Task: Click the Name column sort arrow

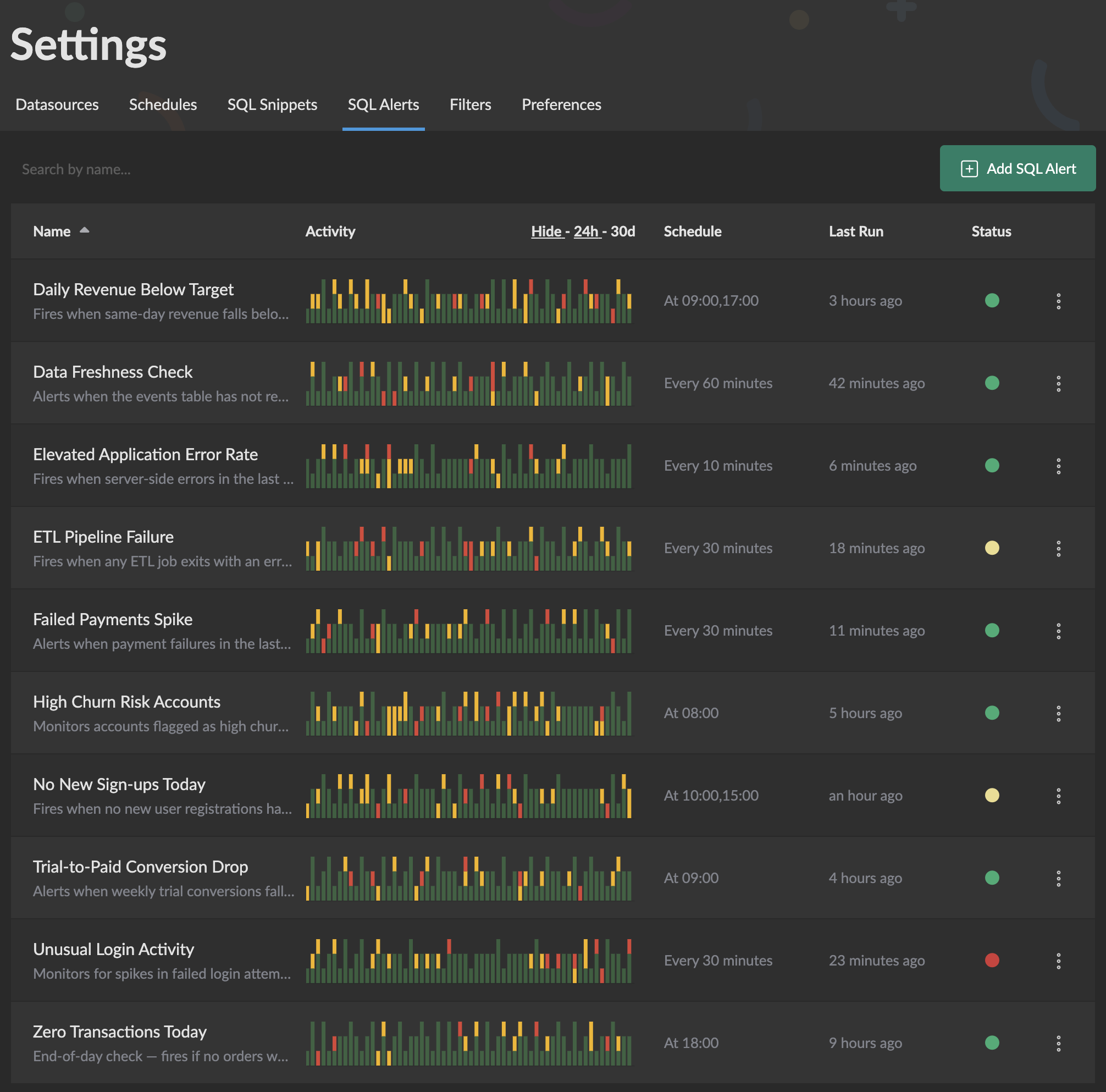Action: (84, 230)
